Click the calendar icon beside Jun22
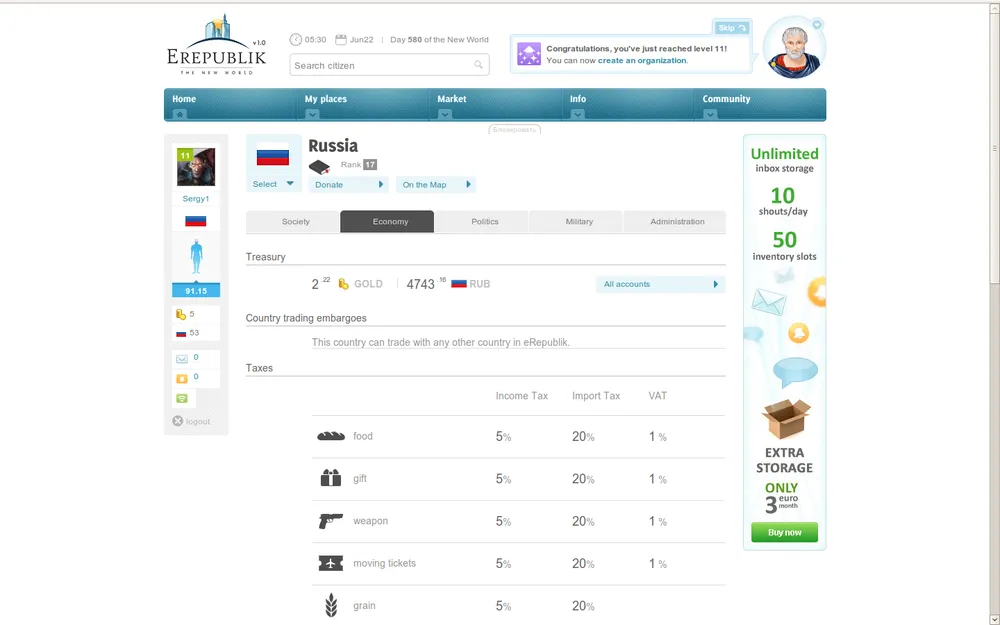Screen dimensions: 1000x625 tap(341, 40)
